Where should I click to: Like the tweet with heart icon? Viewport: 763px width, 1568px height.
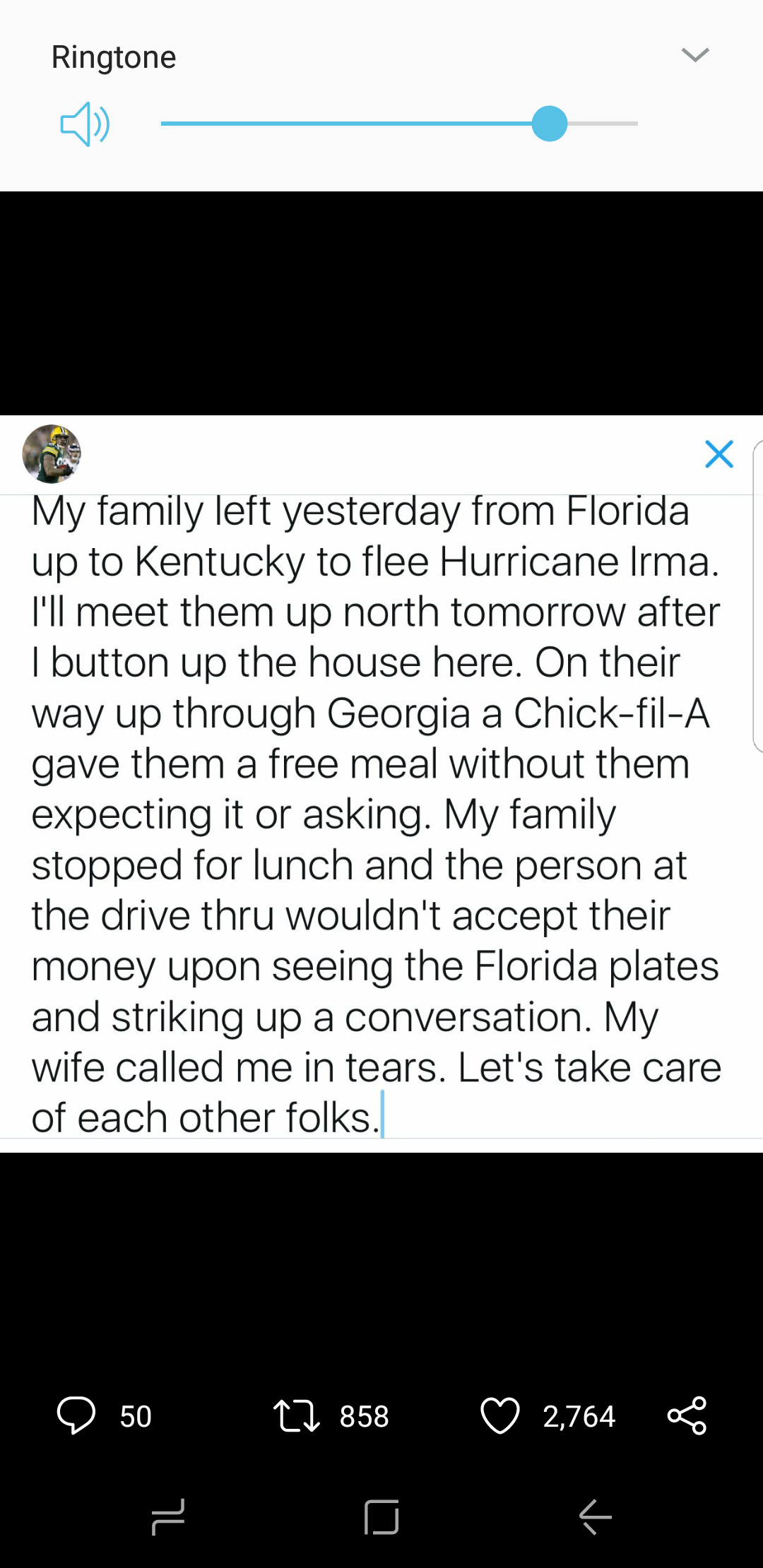coord(499,1415)
